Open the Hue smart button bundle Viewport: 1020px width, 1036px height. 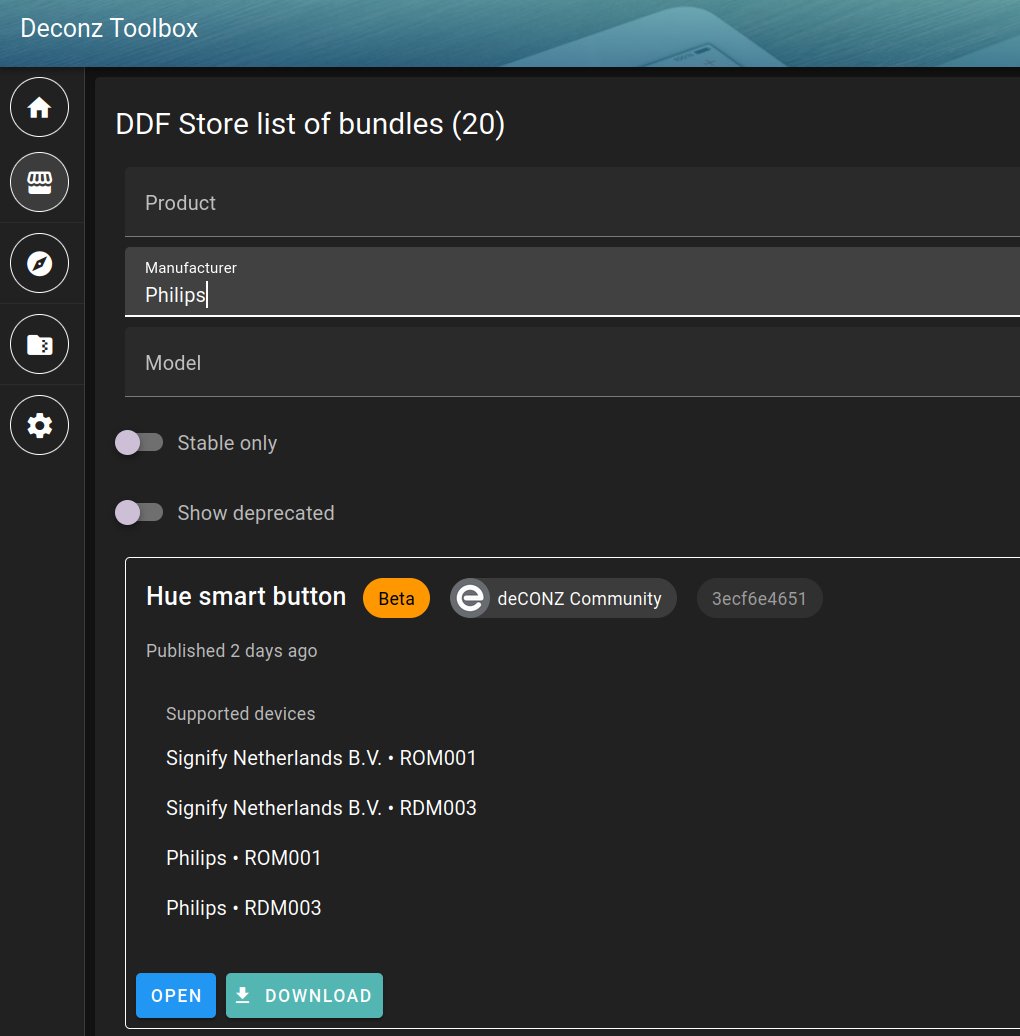[176, 995]
